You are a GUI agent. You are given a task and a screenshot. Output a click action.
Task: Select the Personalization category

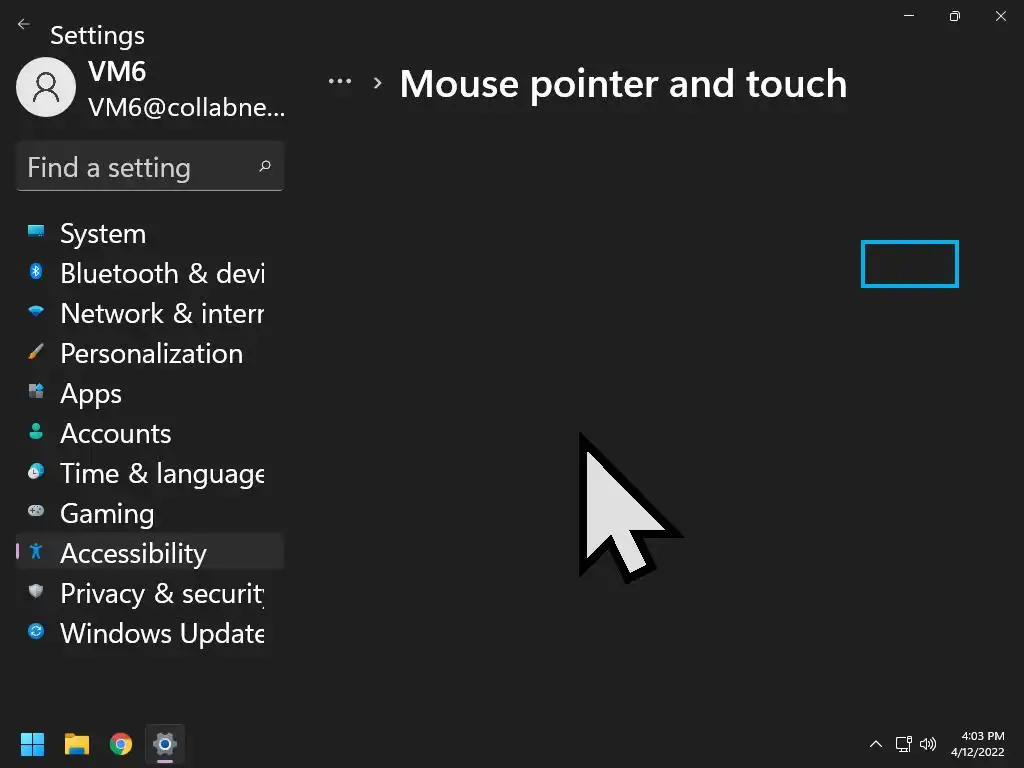coord(150,354)
